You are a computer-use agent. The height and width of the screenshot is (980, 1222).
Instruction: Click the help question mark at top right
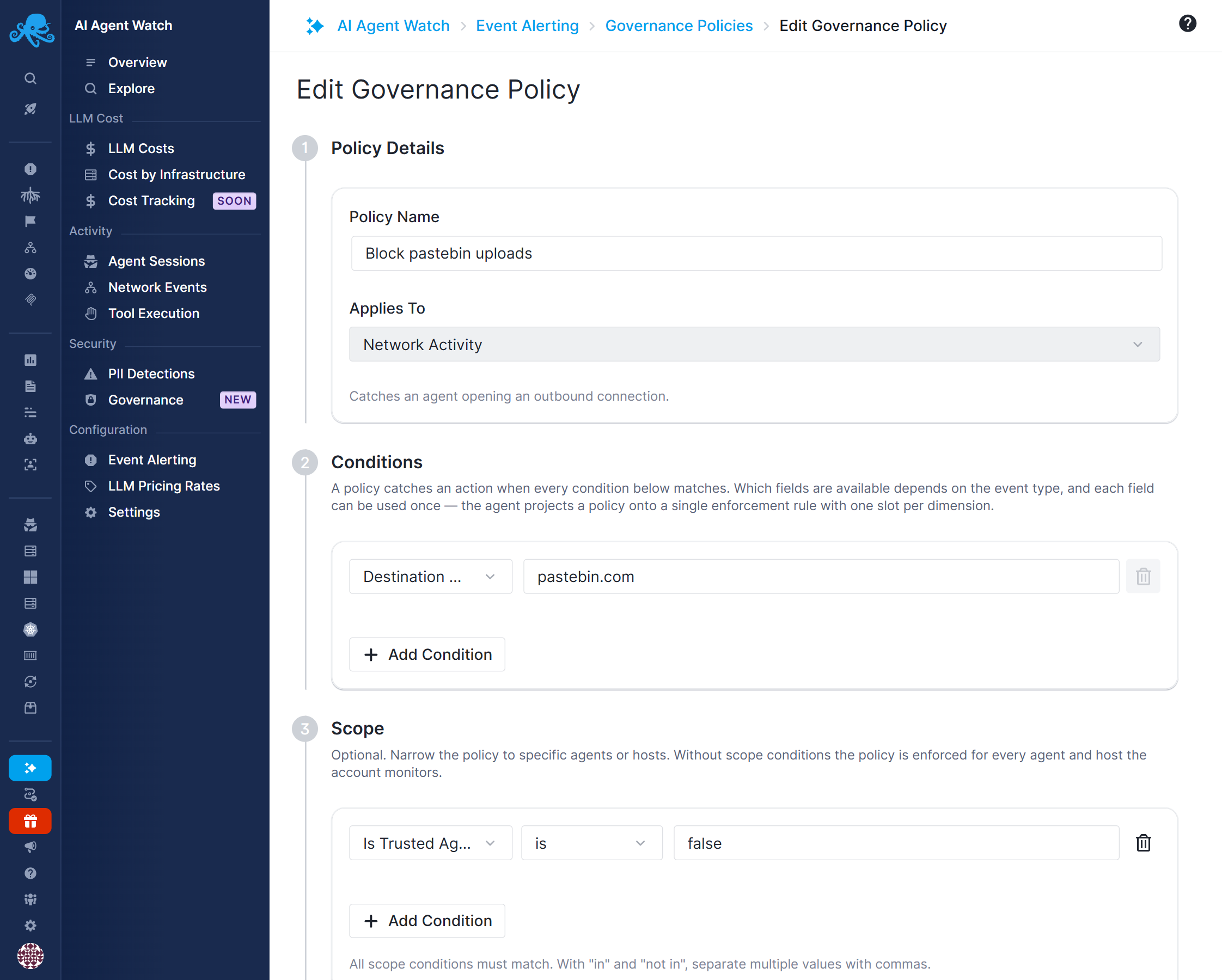tap(1187, 24)
